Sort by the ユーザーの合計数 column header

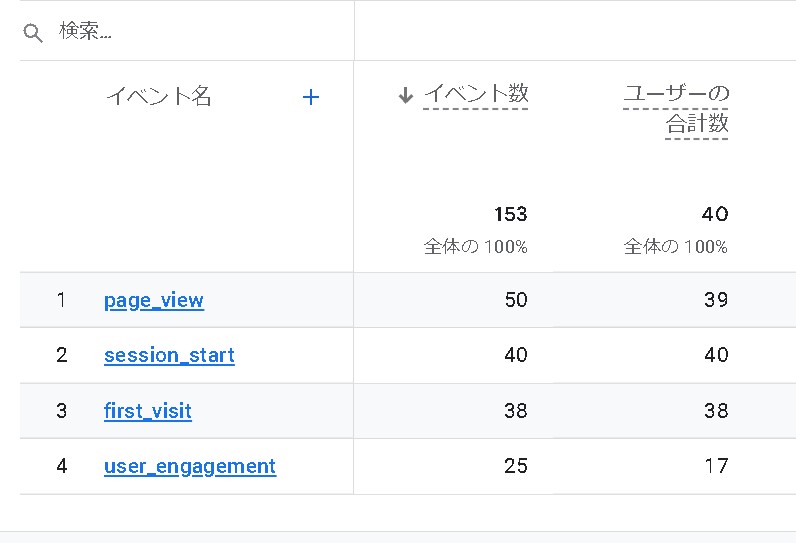pos(676,108)
